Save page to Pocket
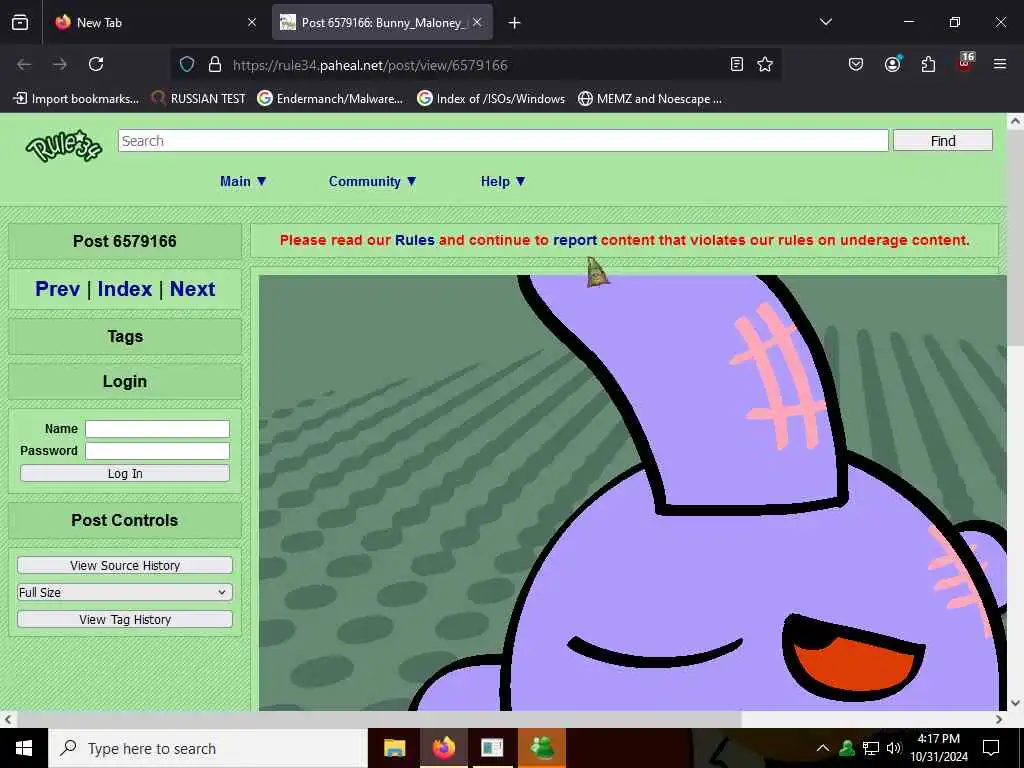Viewport: 1024px width, 768px height. (856, 64)
